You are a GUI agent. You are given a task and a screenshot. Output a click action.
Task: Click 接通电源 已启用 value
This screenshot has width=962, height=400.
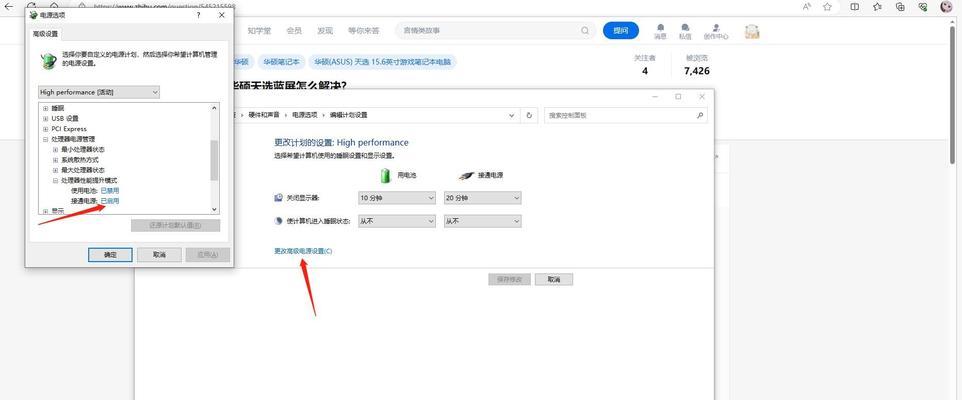(110, 201)
